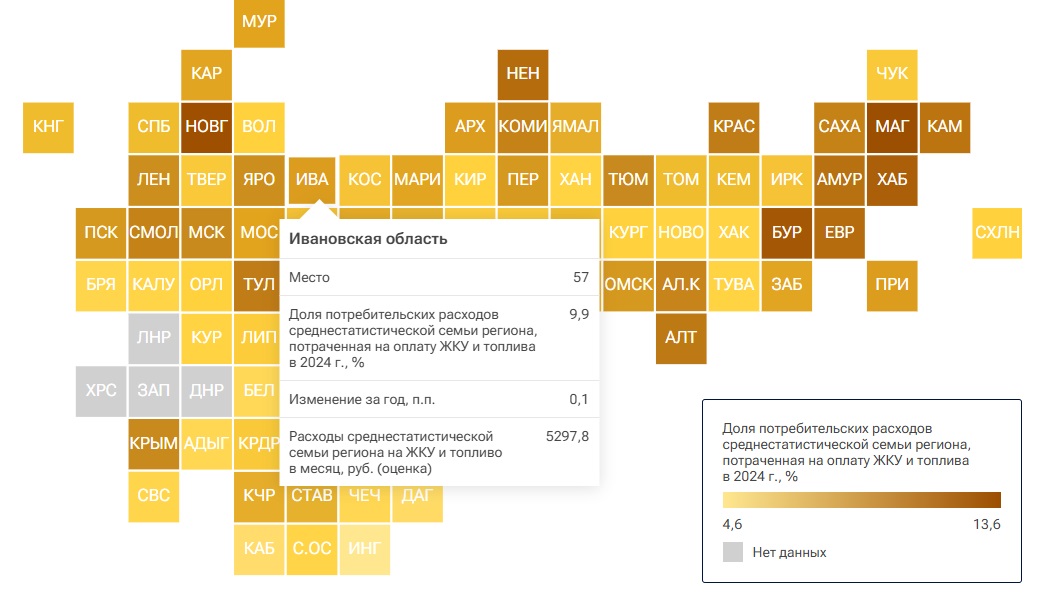
Task: Click the АЛТ region tile
Action: pos(681,337)
